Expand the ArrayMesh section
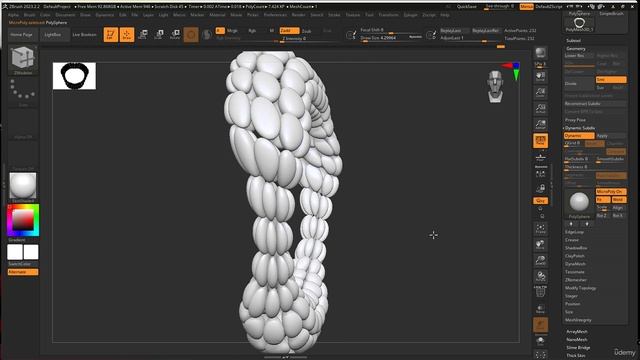This screenshot has width=640, height=360. click(577, 332)
